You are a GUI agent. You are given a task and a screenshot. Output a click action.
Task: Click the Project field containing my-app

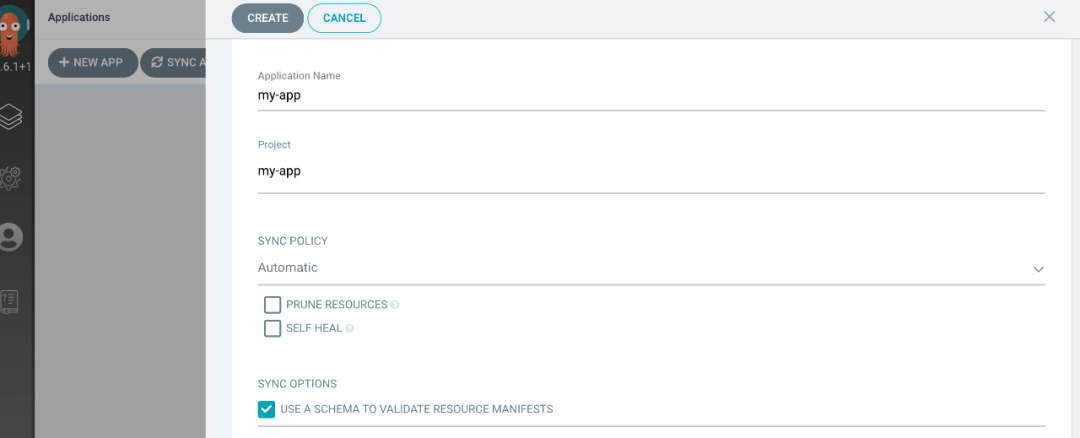tap(650, 171)
